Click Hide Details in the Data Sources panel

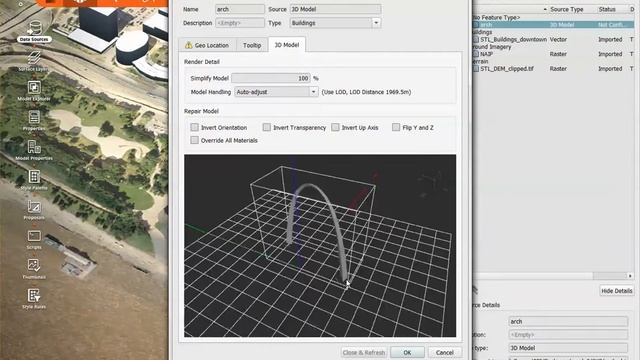coord(616,291)
